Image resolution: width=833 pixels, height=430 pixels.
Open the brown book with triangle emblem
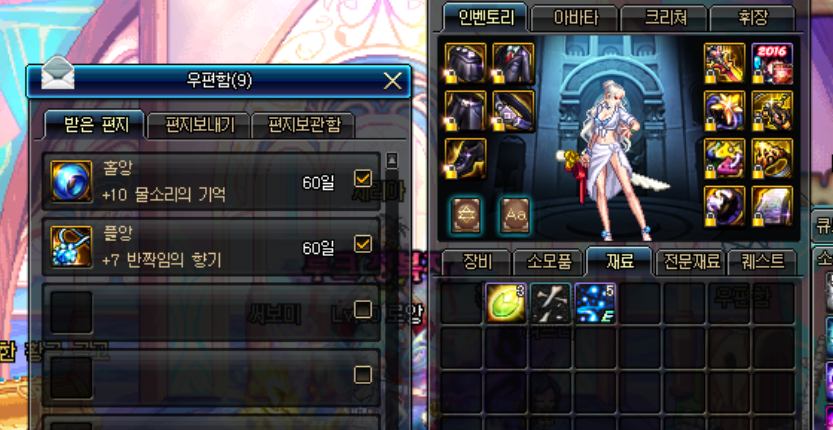466,215
